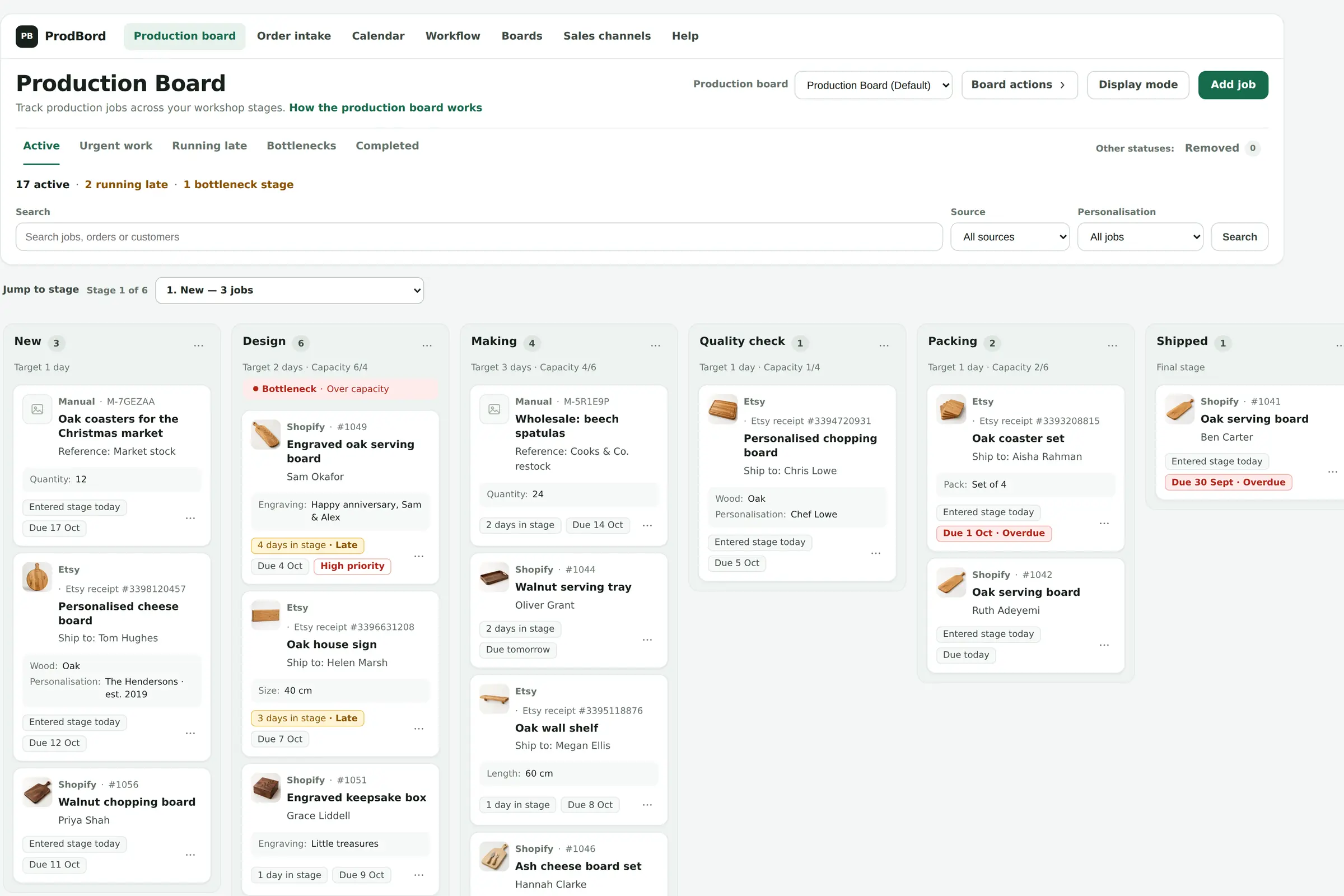This screenshot has height=896, width=1344.
Task: Open more options on Engraved oak serving board card
Action: (419, 556)
